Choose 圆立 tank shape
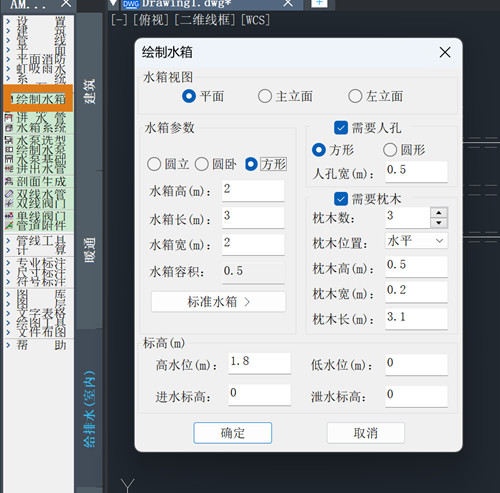Image resolution: width=500 pixels, height=493 pixels. tap(154, 164)
